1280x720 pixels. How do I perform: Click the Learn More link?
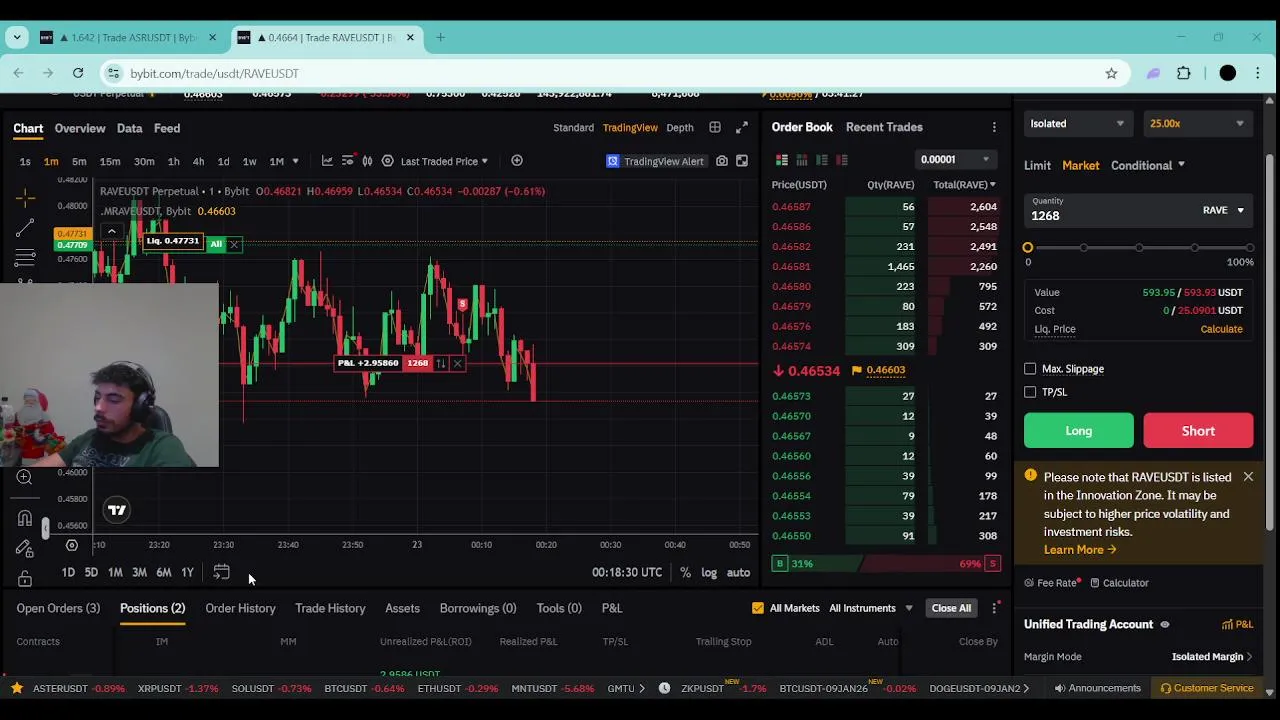(1080, 550)
